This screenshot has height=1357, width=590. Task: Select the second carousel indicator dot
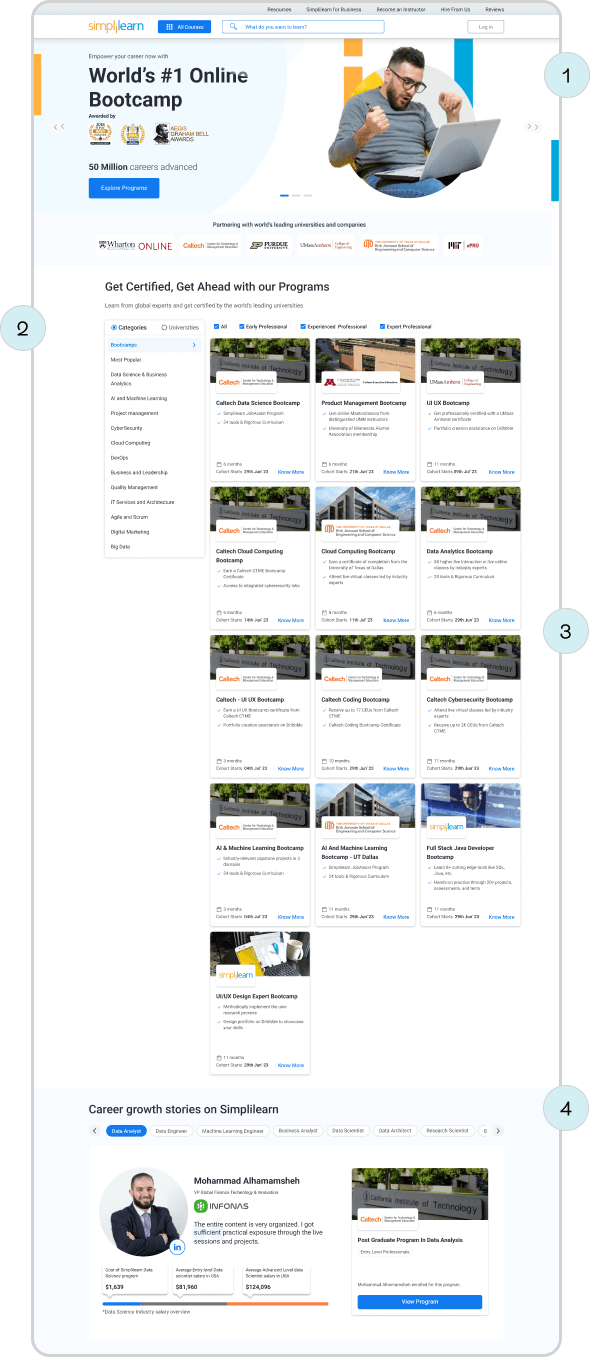[x=296, y=195]
